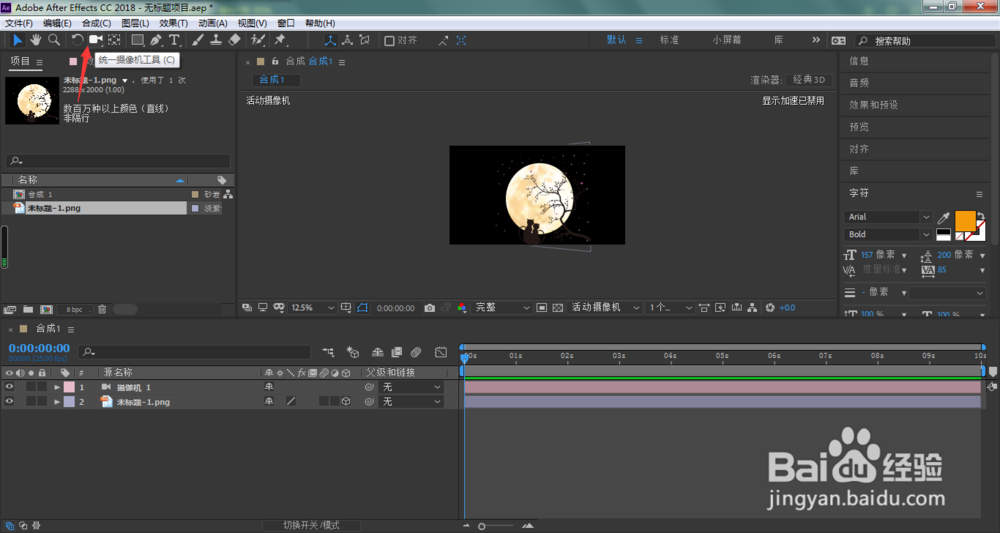Click the show channel color icon

[x=462, y=308]
